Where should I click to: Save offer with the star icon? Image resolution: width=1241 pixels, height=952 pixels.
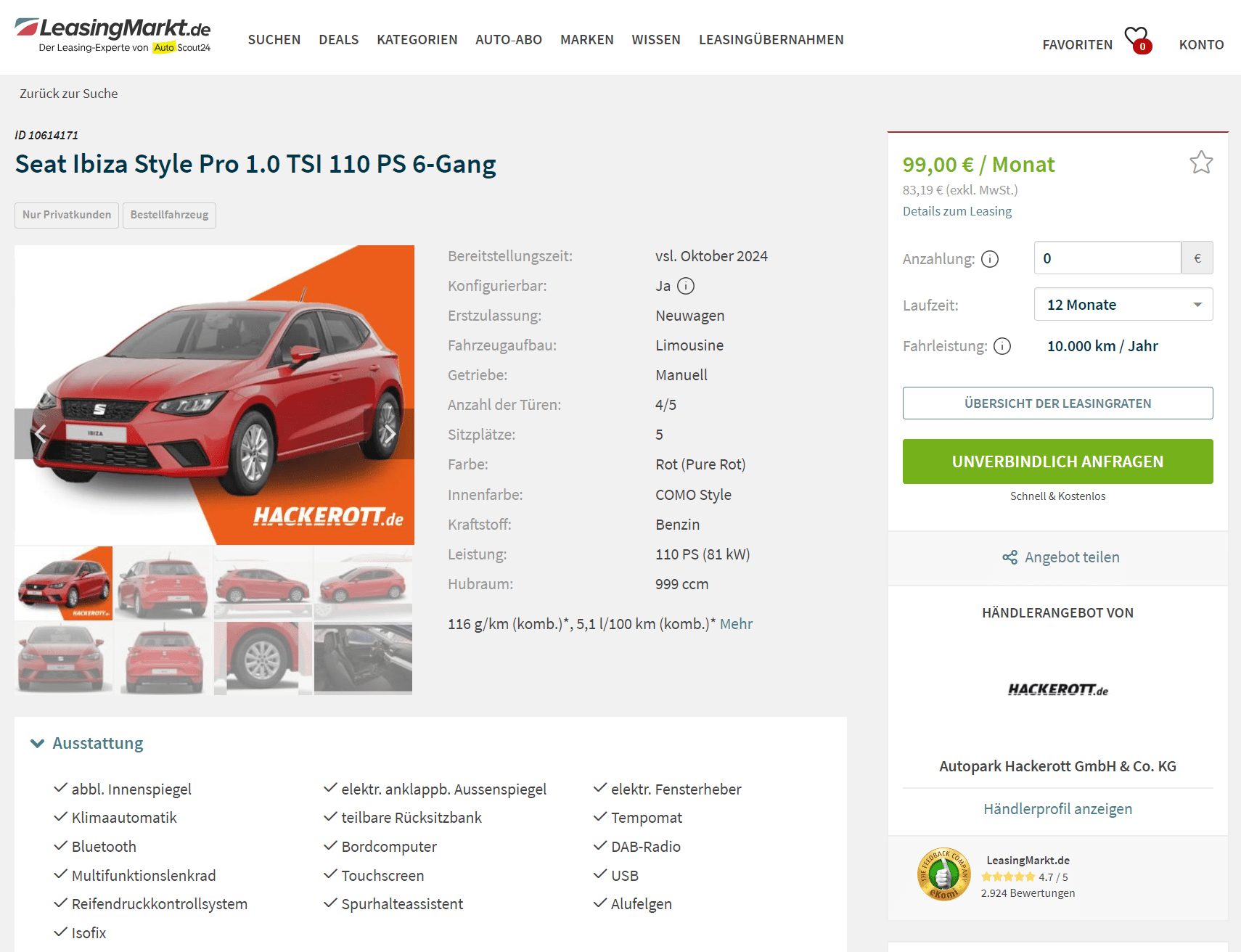[1201, 163]
